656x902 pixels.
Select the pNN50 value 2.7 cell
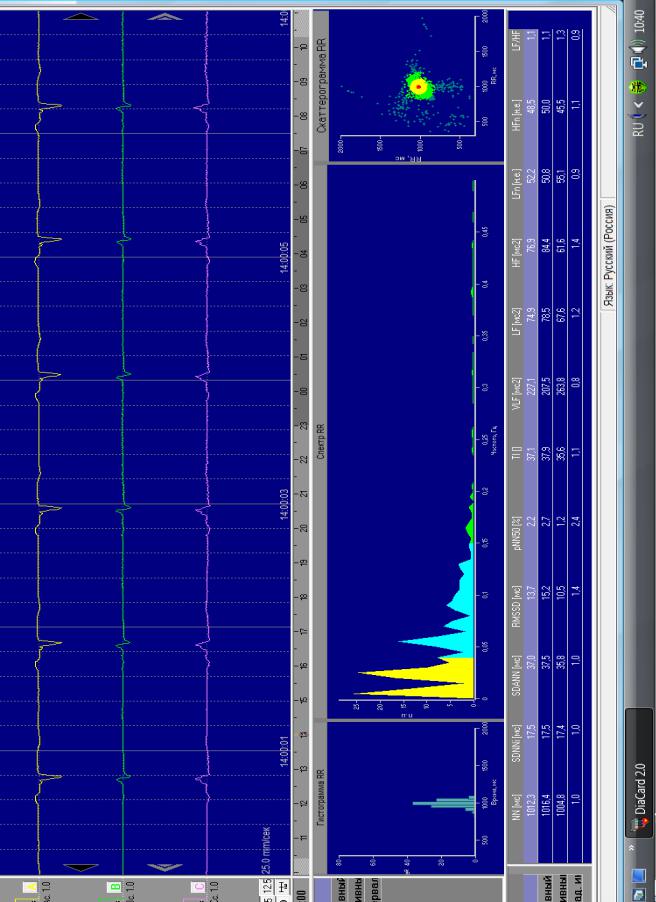click(546, 522)
